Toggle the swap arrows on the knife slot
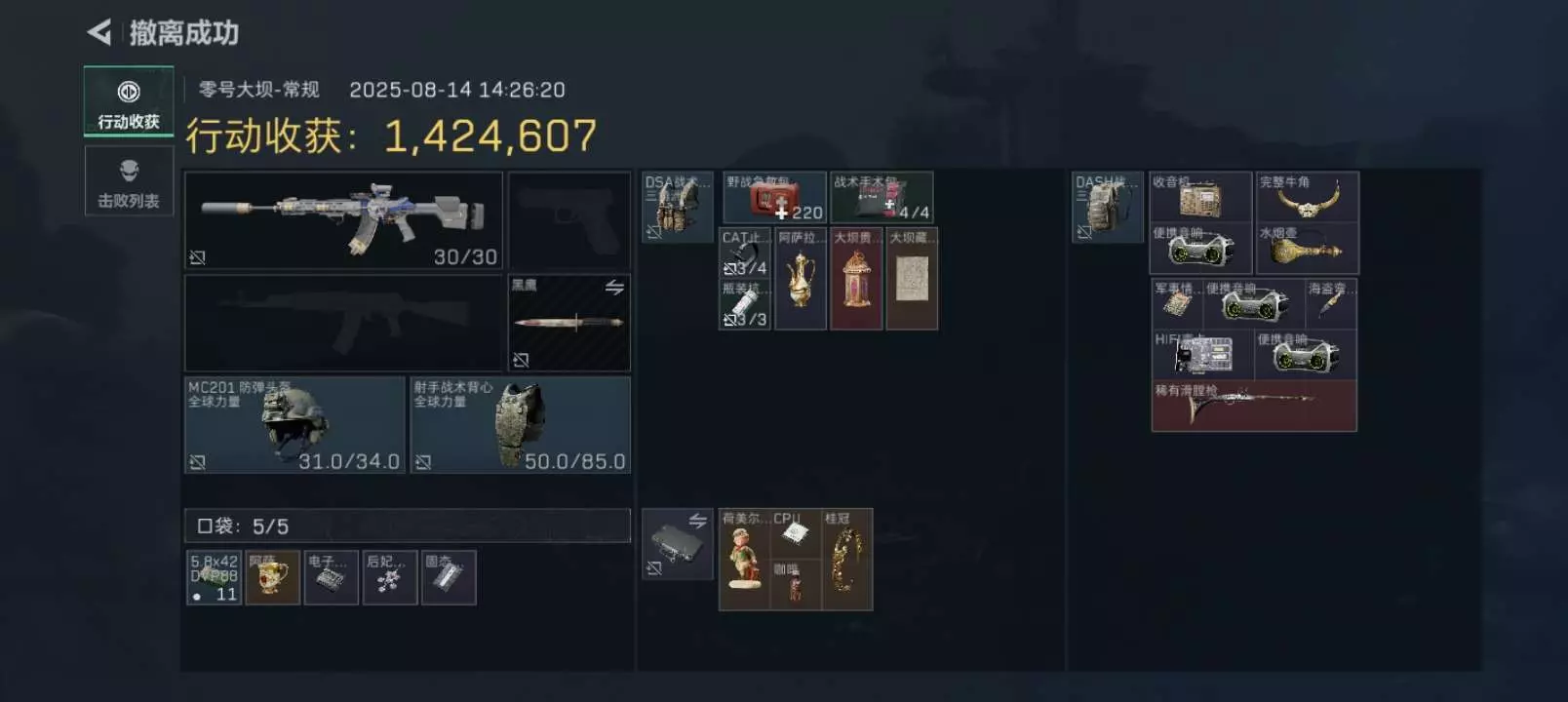This screenshot has width=1568, height=702. (x=614, y=287)
